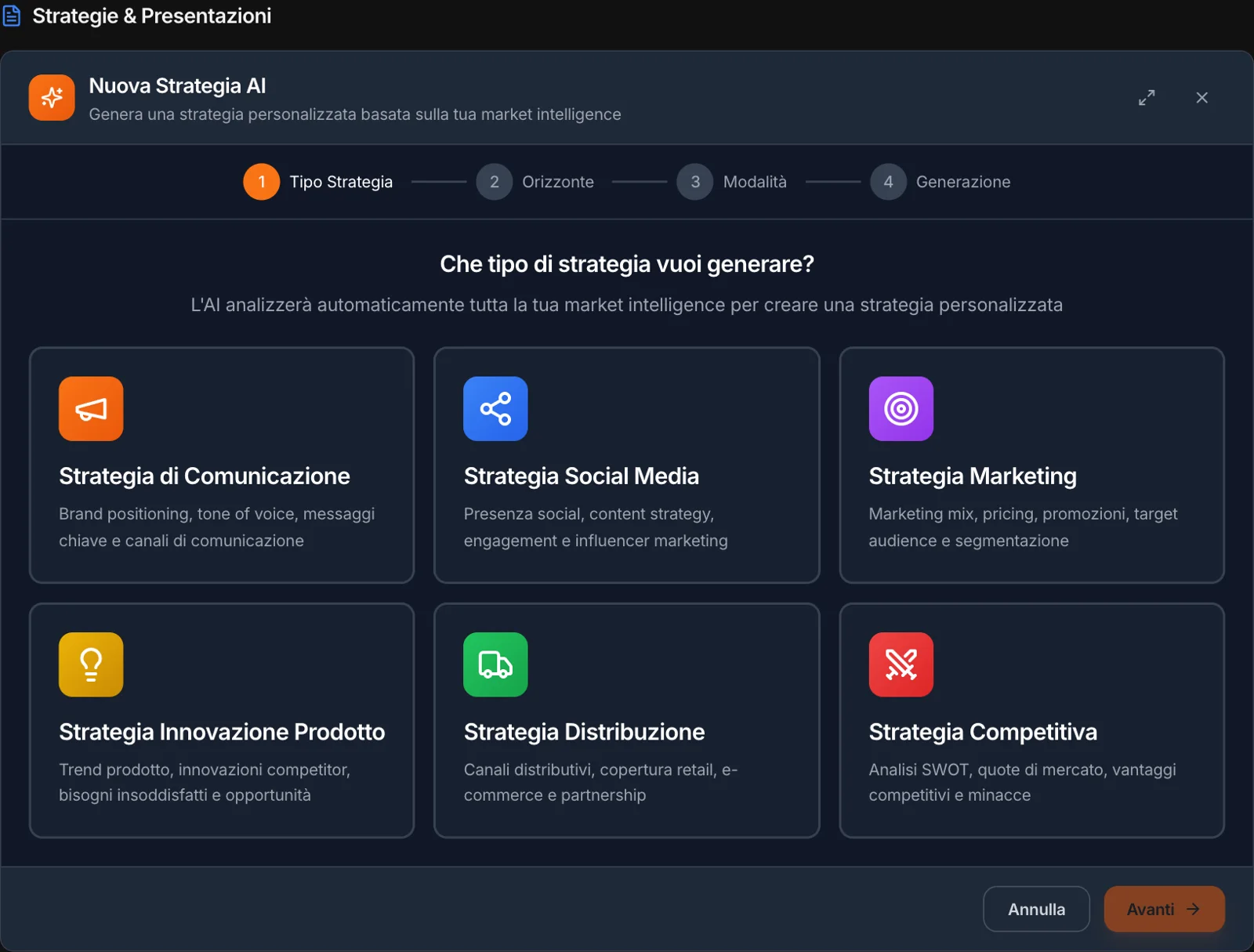Click the yellow lightbulb Innovazione icon
The width and height of the screenshot is (1254, 952).
coord(91,664)
